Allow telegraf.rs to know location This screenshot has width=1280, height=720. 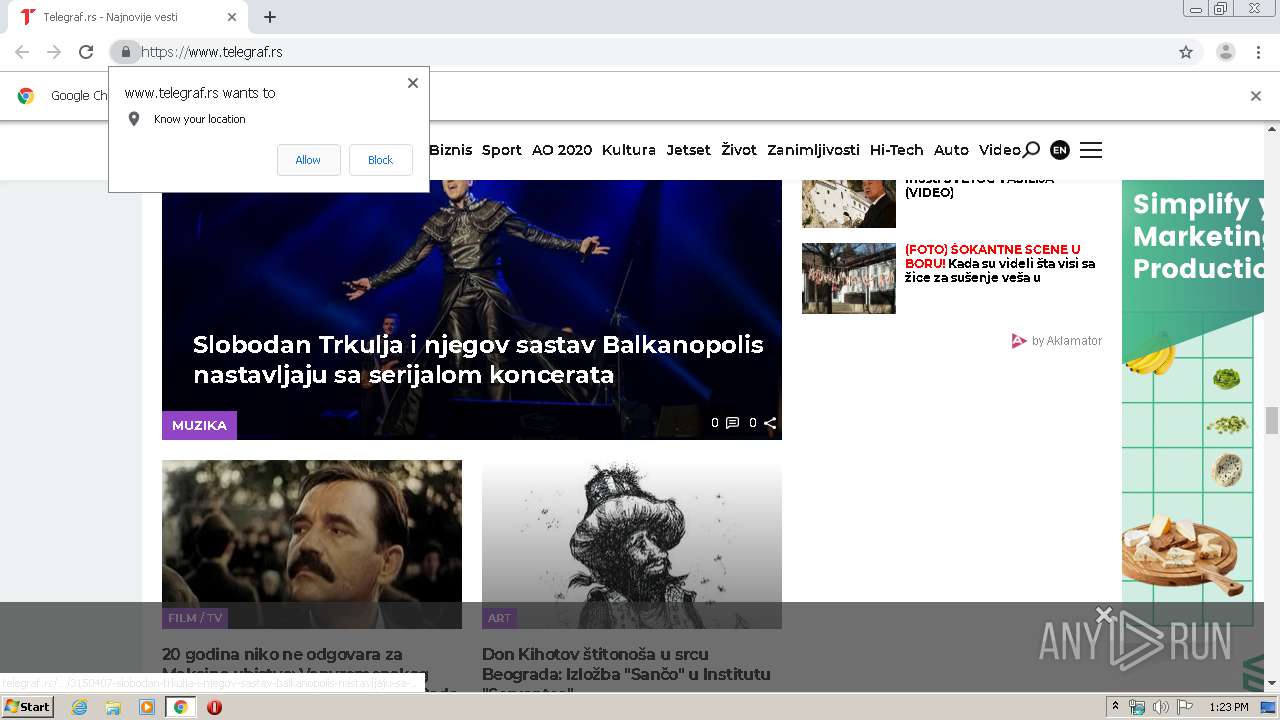308,160
